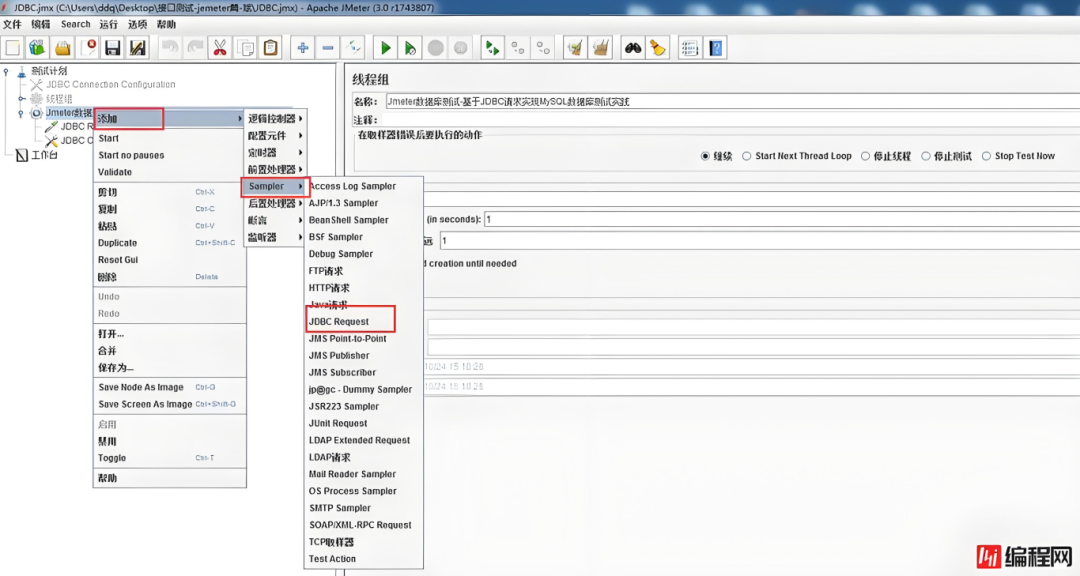Reset search with the brush icon
The image size is (1080, 576).
[658, 48]
